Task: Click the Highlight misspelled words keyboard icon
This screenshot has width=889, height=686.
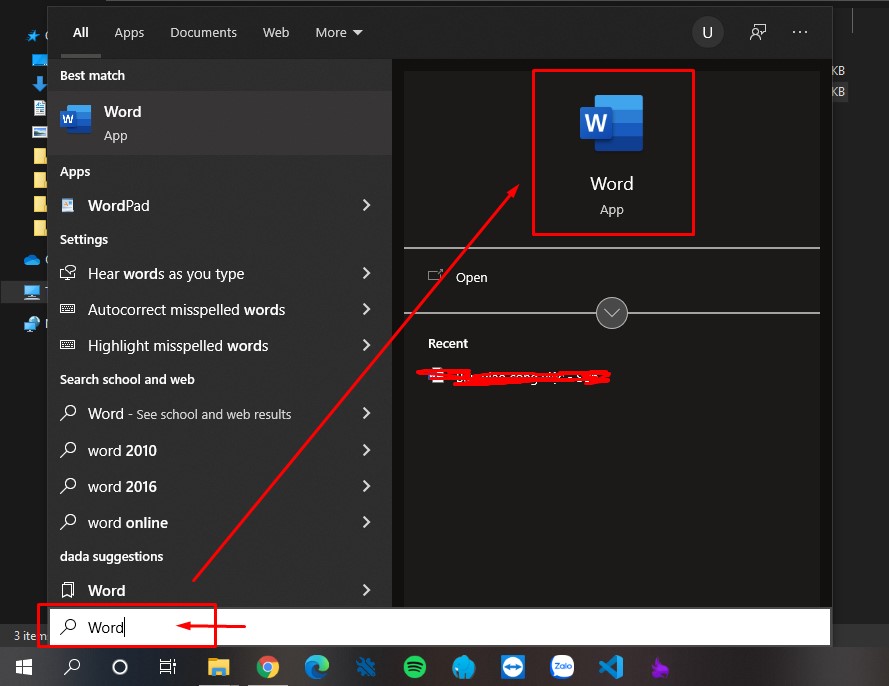Action: (x=67, y=345)
